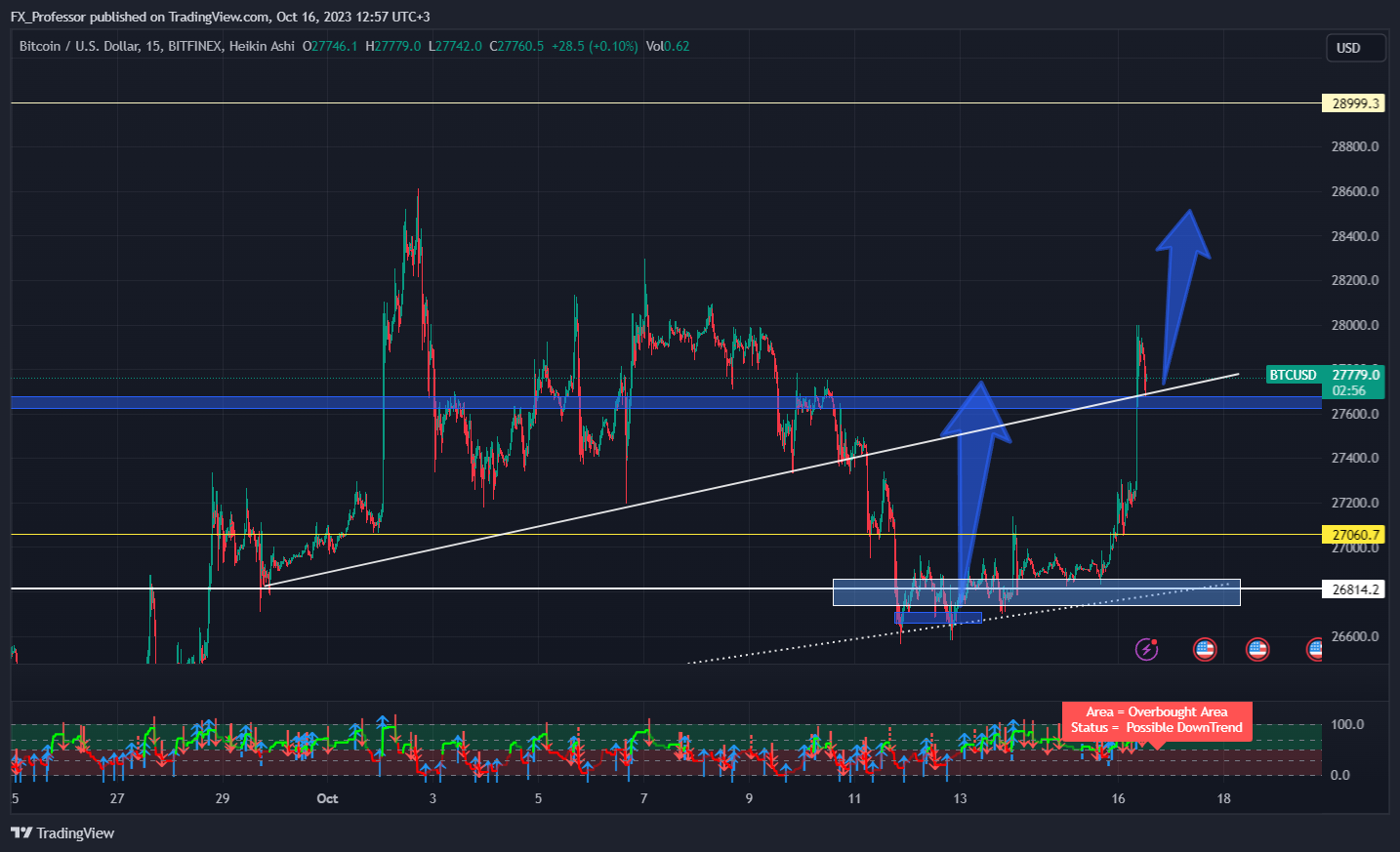The image size is (1400, 852).
Task: Click the 9 date on the time axis
Action: click(x=749, y=798)
